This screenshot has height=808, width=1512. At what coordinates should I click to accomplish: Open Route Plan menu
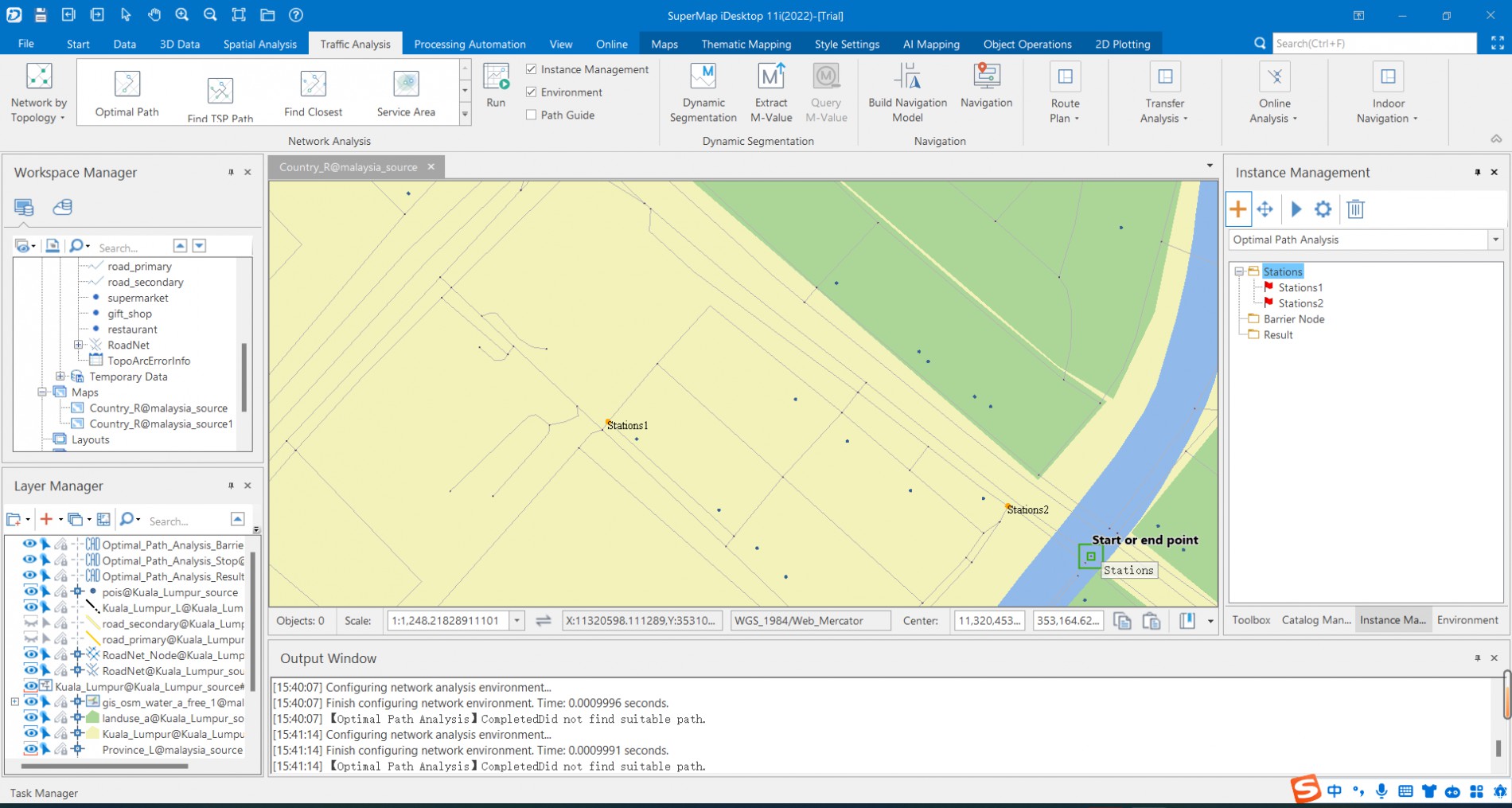coord(1065,93)
